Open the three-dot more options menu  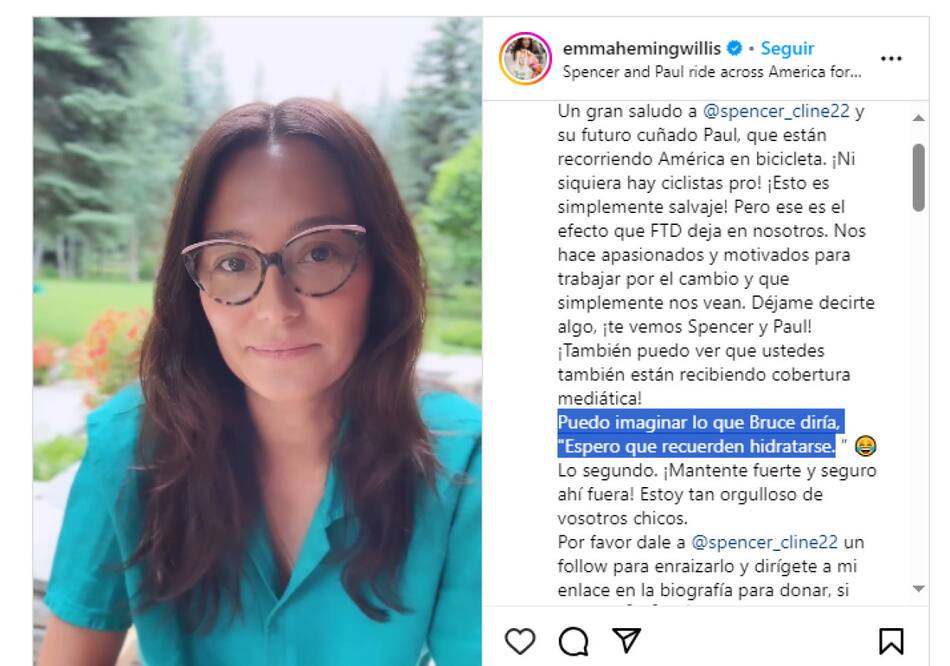tap(891, 59)
